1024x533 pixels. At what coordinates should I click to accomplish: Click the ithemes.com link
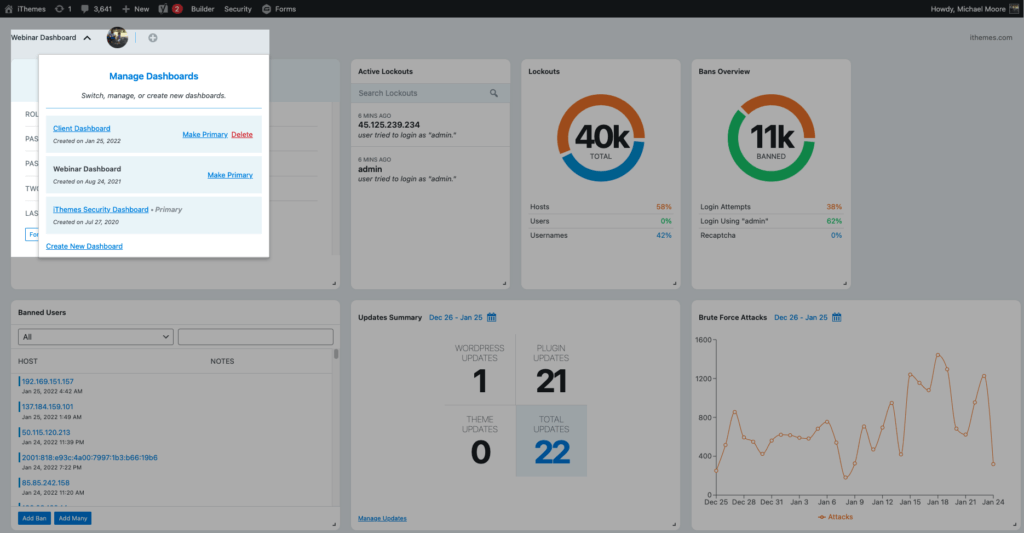click(x=991, y=38)
